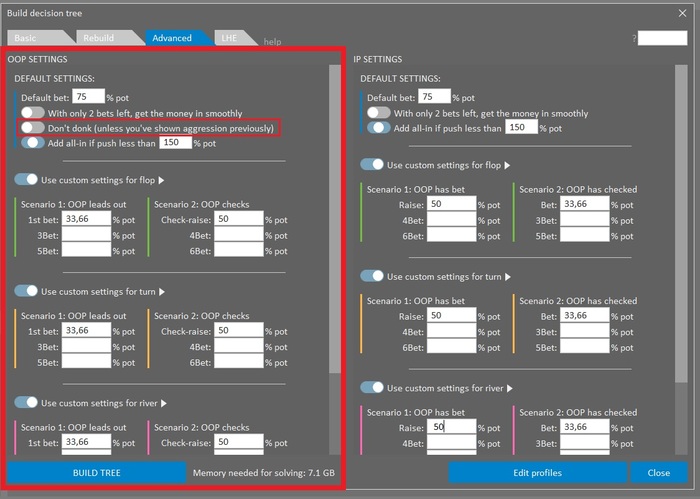This screenshot has height=499, width=700.
Task: Toggle IP 'Use custom settings for flop'
Action: pyautogui.click(x=372, y=164)
